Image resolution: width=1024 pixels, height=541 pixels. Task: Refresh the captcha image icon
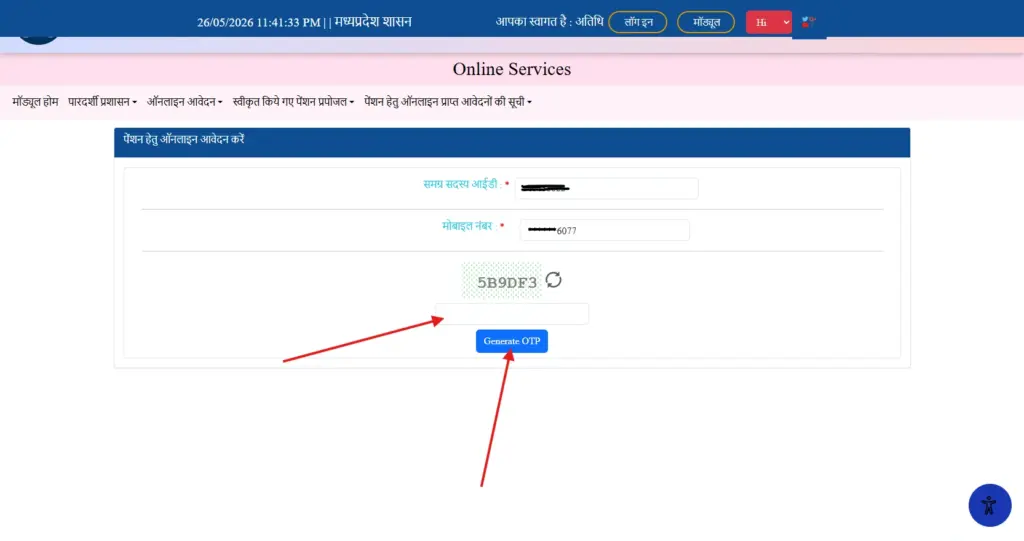click(x=553, y=280)
